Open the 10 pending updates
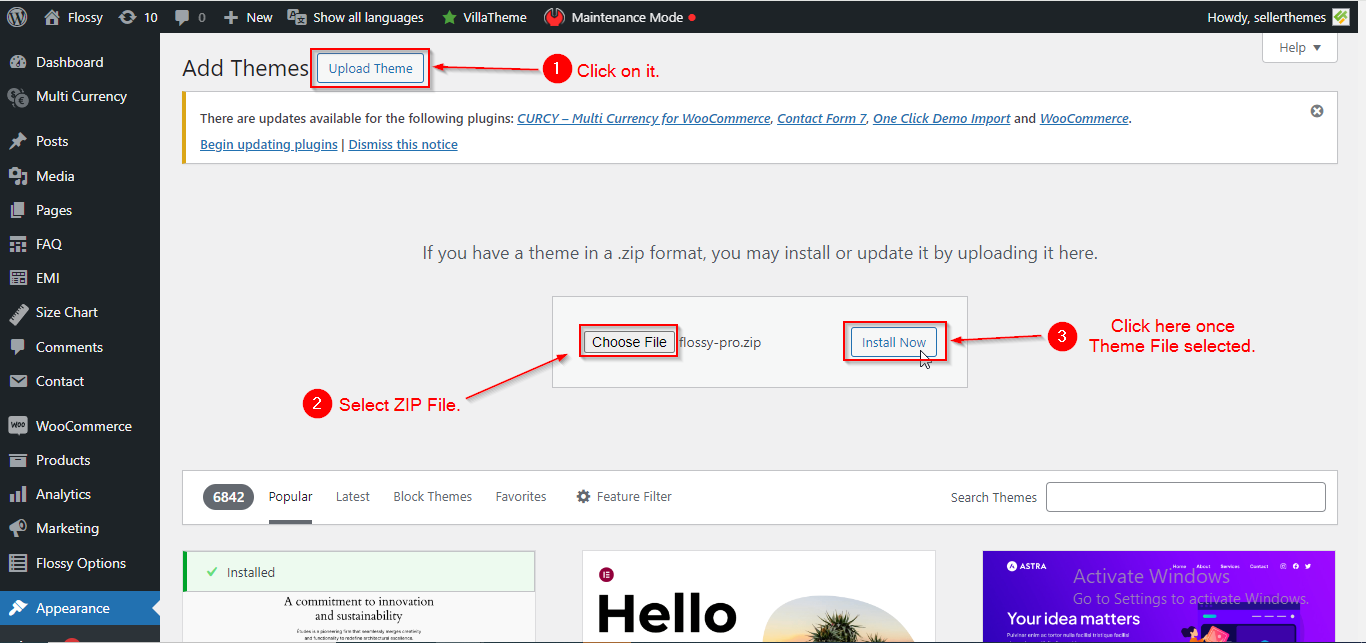Viewport: 1366px width, 643px height. click(138, 17)
